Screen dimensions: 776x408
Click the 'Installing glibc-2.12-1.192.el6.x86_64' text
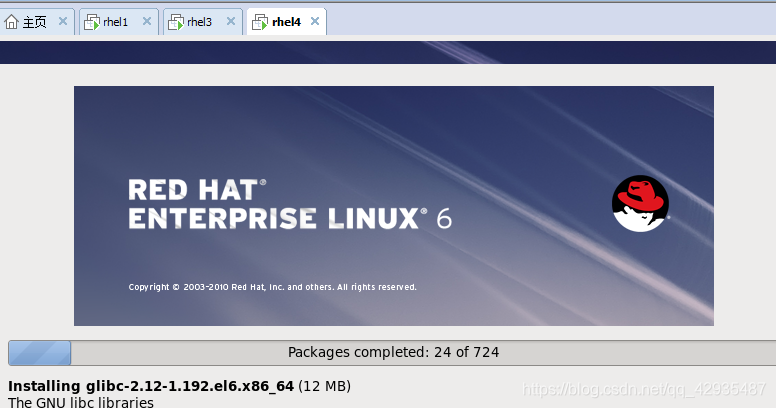point(151,386)
